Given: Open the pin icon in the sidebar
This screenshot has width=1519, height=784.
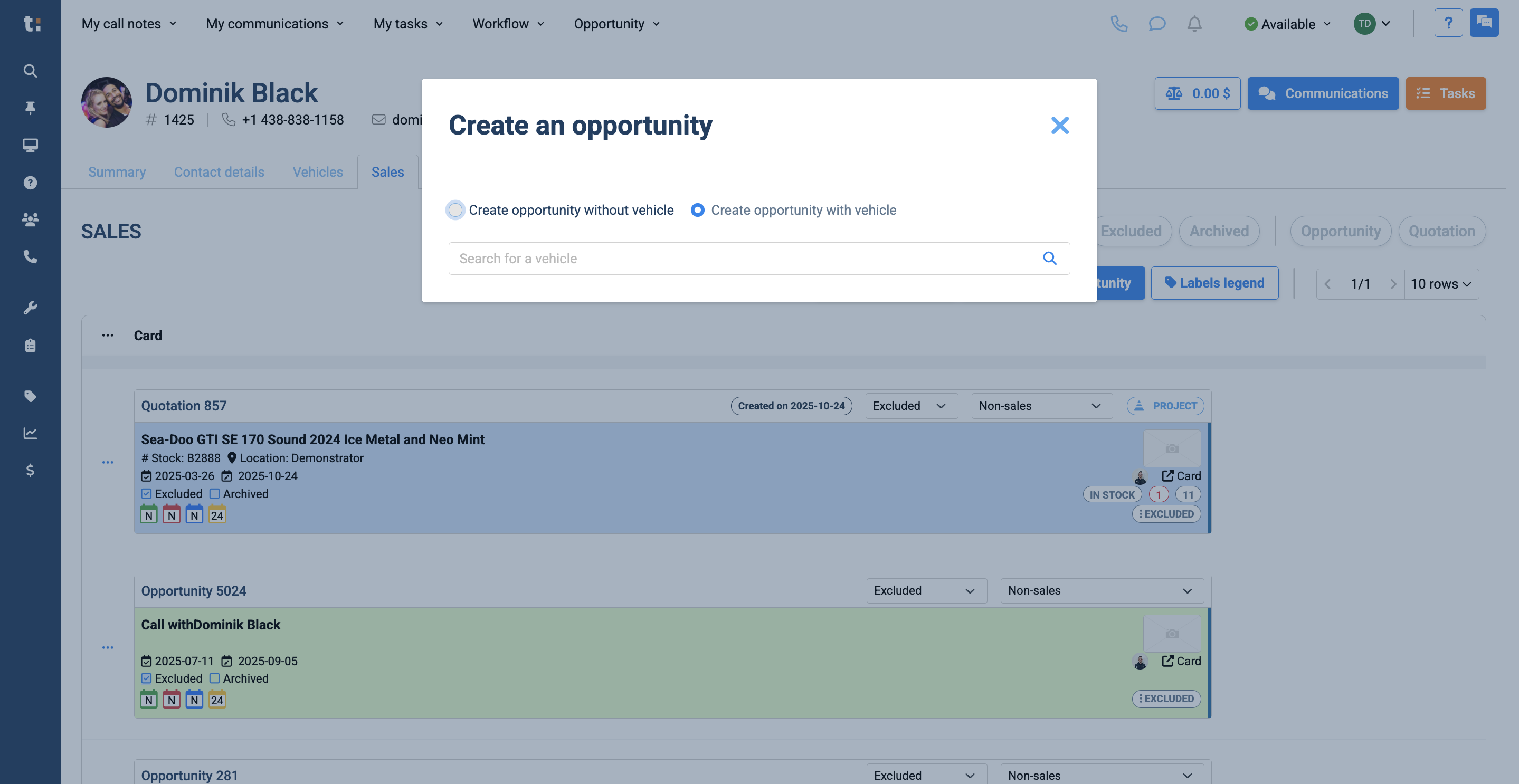Looking at the screenshot, I should click(x=30, y=108).
